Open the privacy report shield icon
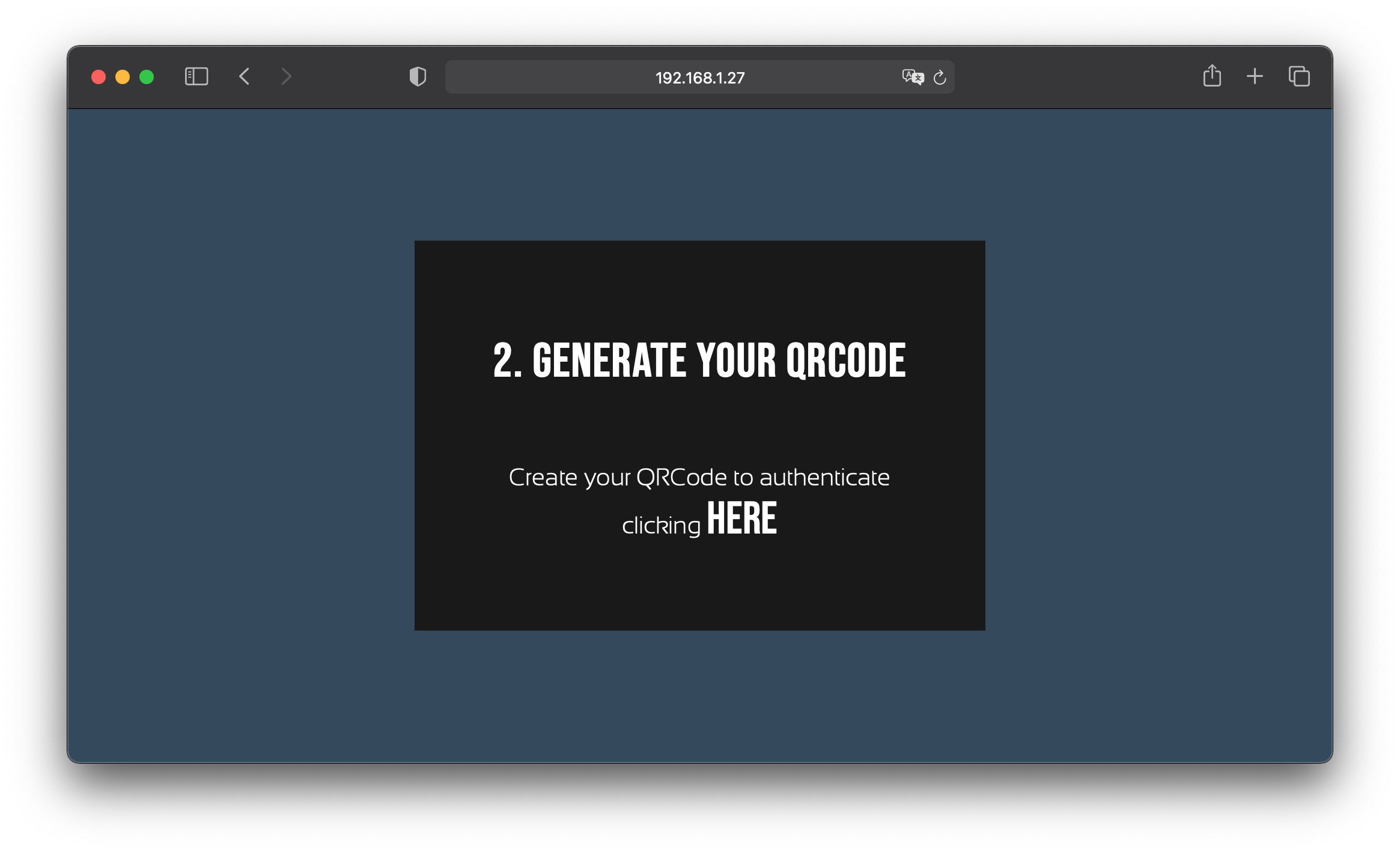The width and height of the screenshot is (1400, 852). tap(418, 77)
